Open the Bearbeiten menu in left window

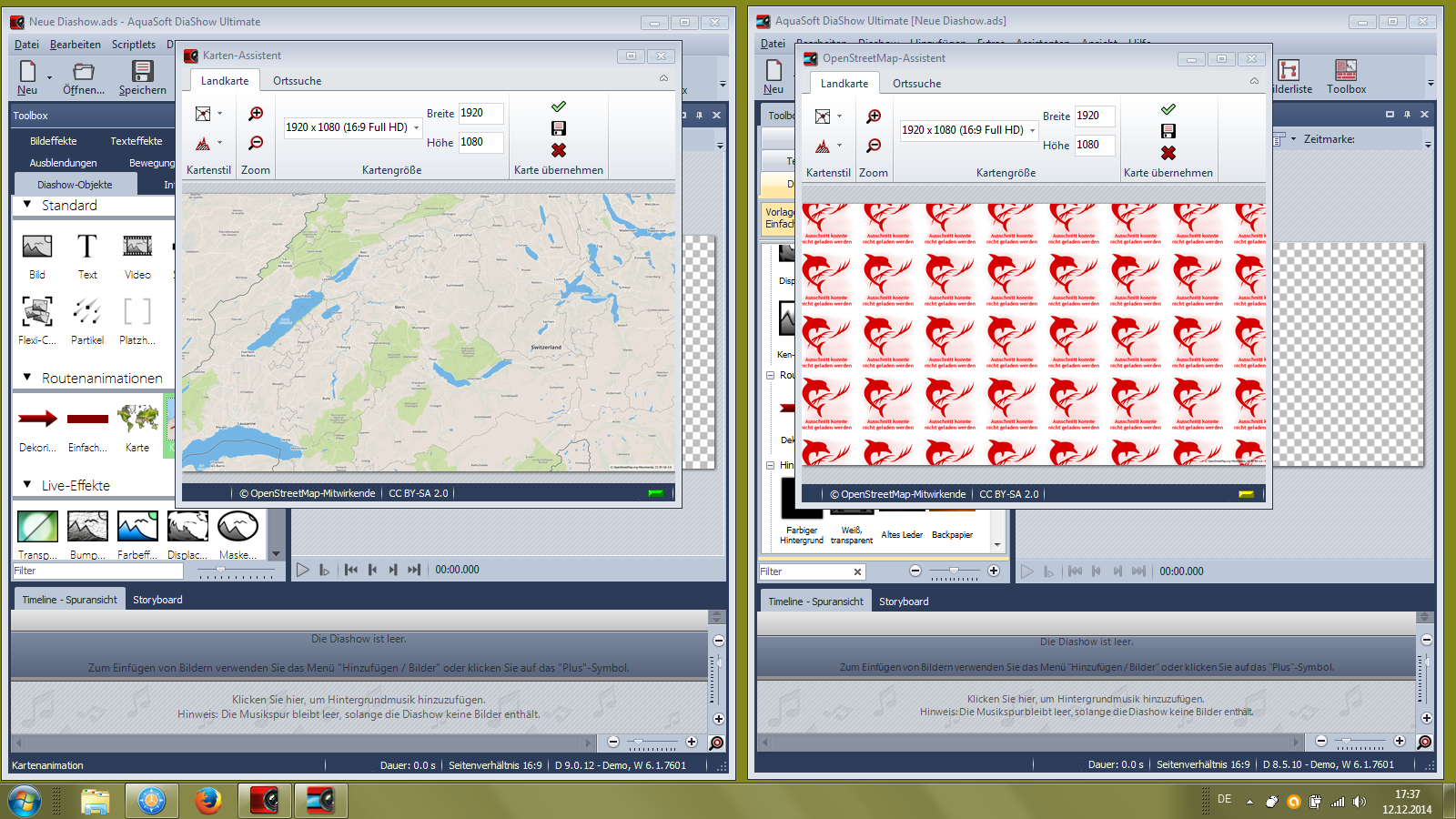click(76, 45)
